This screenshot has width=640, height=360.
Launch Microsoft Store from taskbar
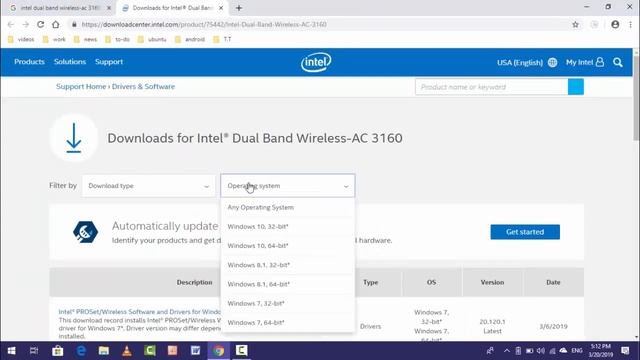coord(58,351)
